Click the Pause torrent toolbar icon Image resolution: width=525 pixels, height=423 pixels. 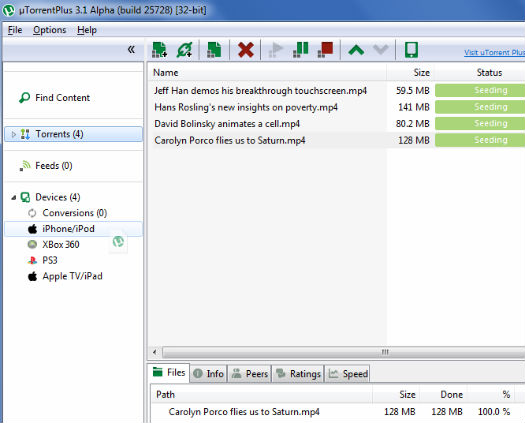[300, 50]
